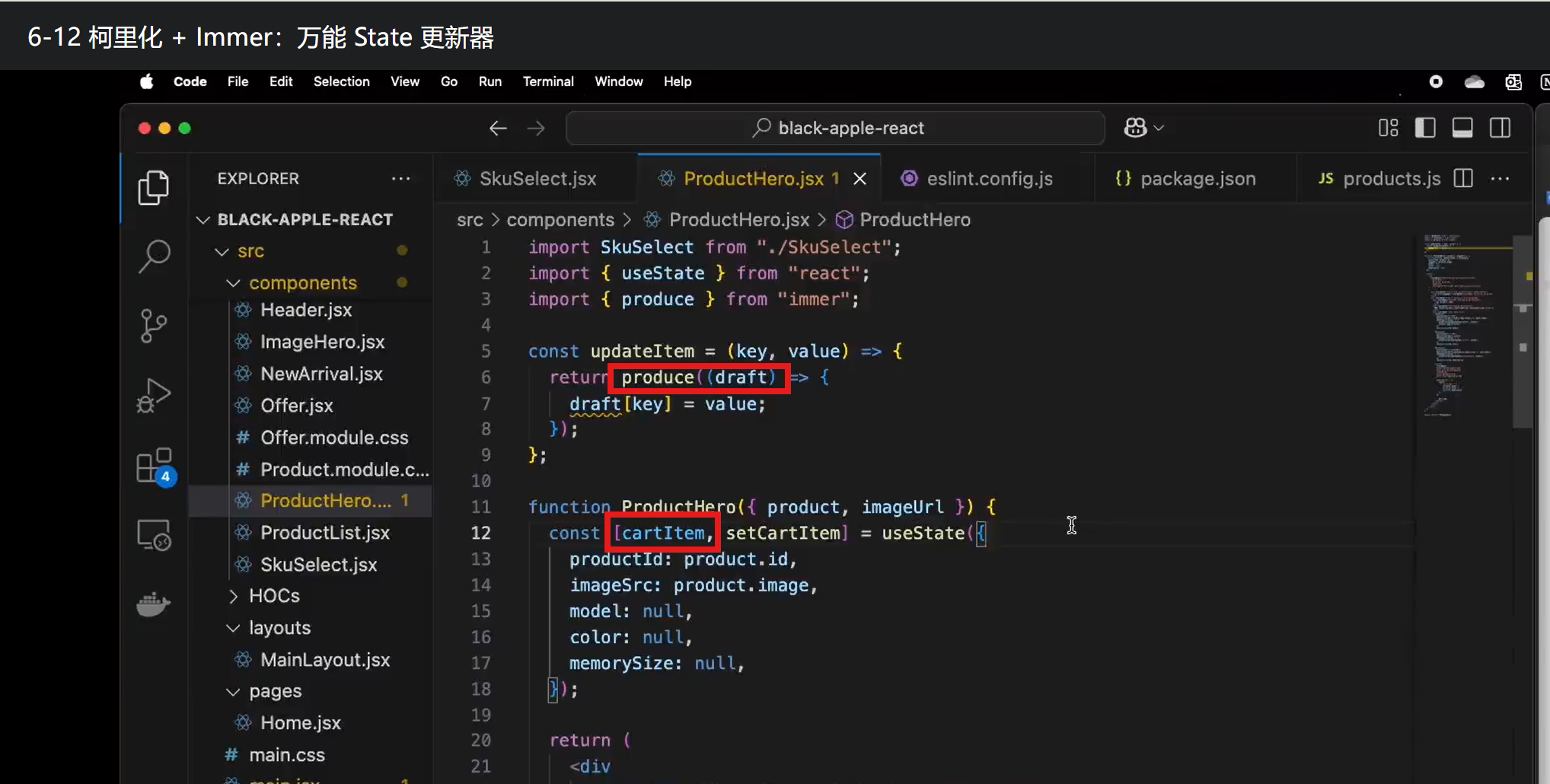
Task: Open Offer.module.css in the explorer
Action: pyautogui.click(x=334, y=438)
